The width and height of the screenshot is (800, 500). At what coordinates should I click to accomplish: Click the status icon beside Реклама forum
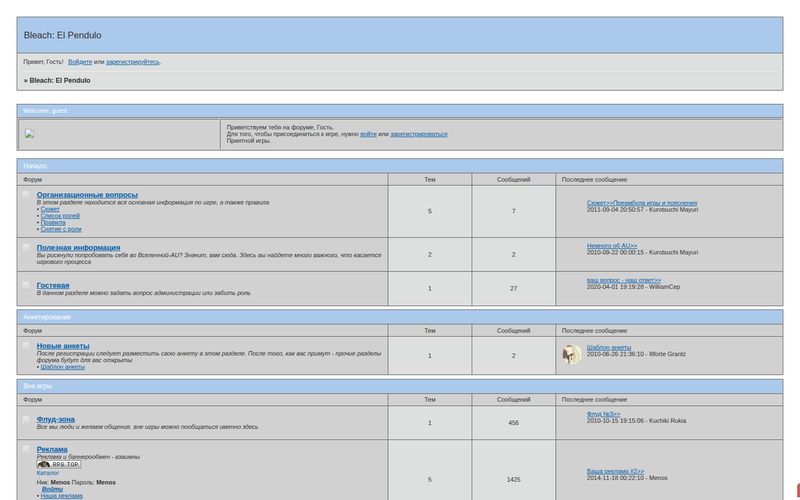(x=27, y=450)
